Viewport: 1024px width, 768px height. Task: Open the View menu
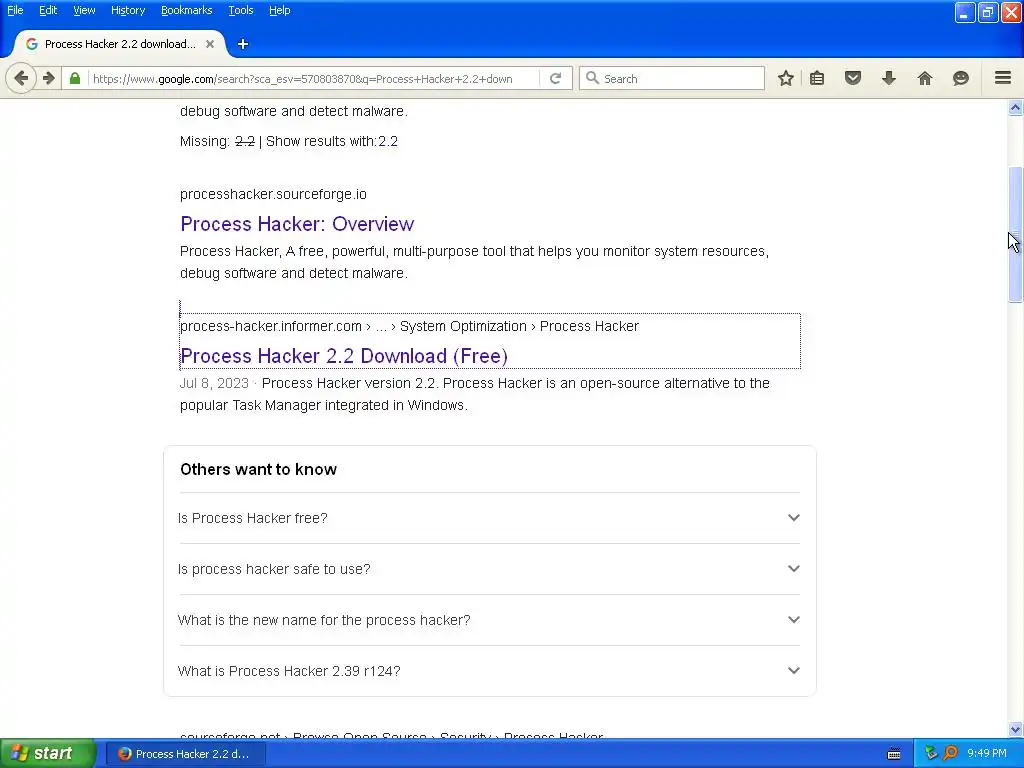pyautogui.click(x=84, y=10)
